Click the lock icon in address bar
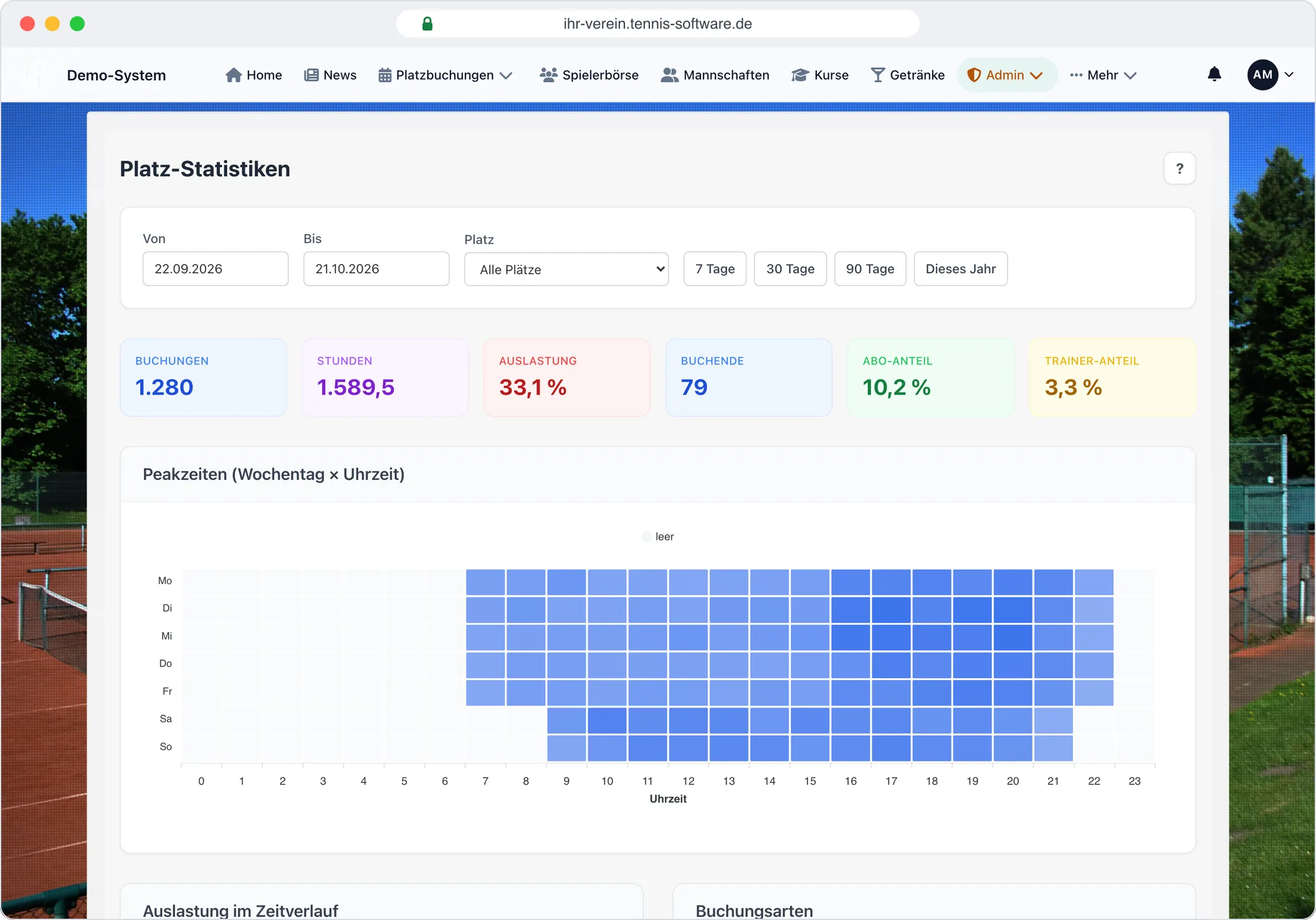The width and height of the screenshot is (1316, 920). pyautogui.click(x=427, y=24)
